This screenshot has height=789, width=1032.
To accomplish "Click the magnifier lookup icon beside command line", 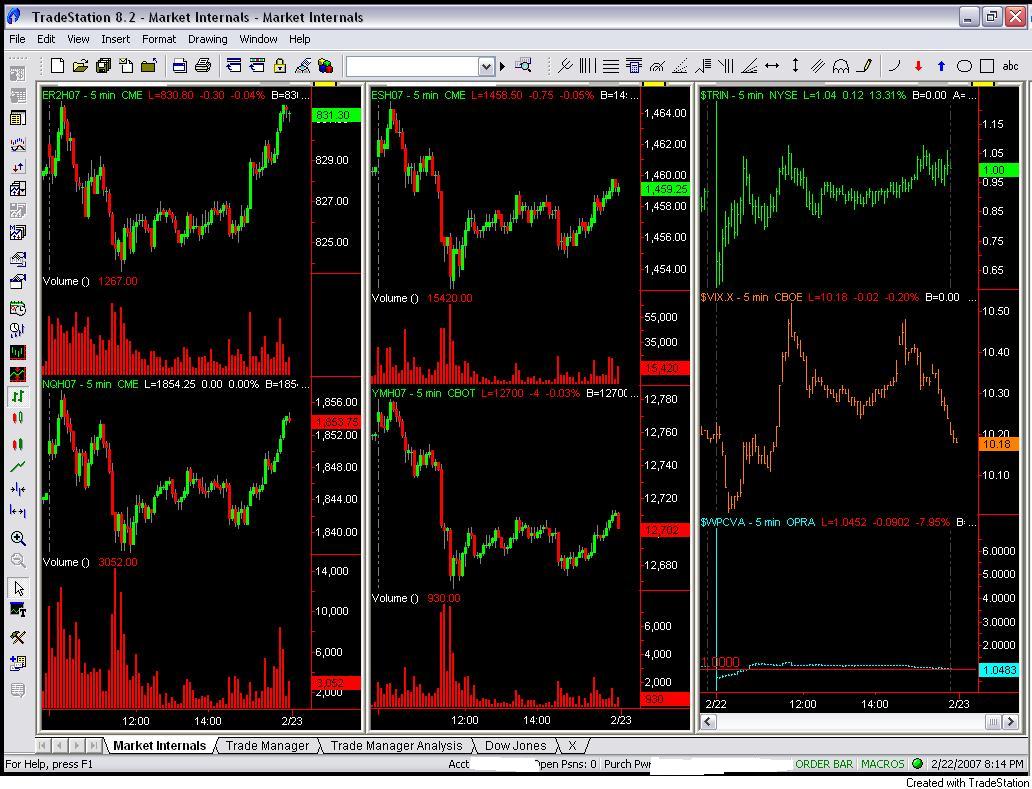I will point(523,65).
